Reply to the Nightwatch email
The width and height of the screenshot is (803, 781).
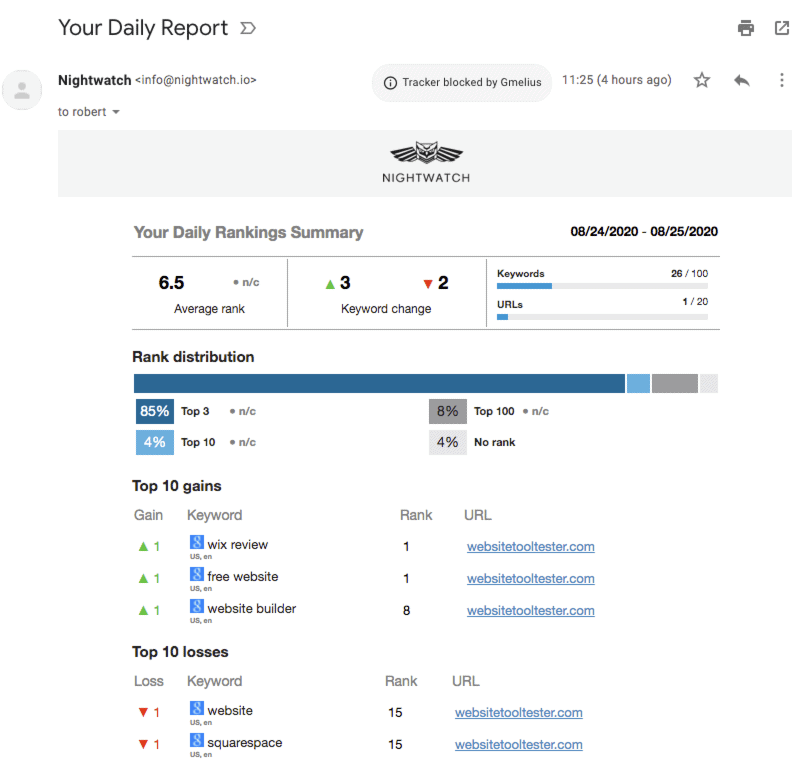point(742,80)
